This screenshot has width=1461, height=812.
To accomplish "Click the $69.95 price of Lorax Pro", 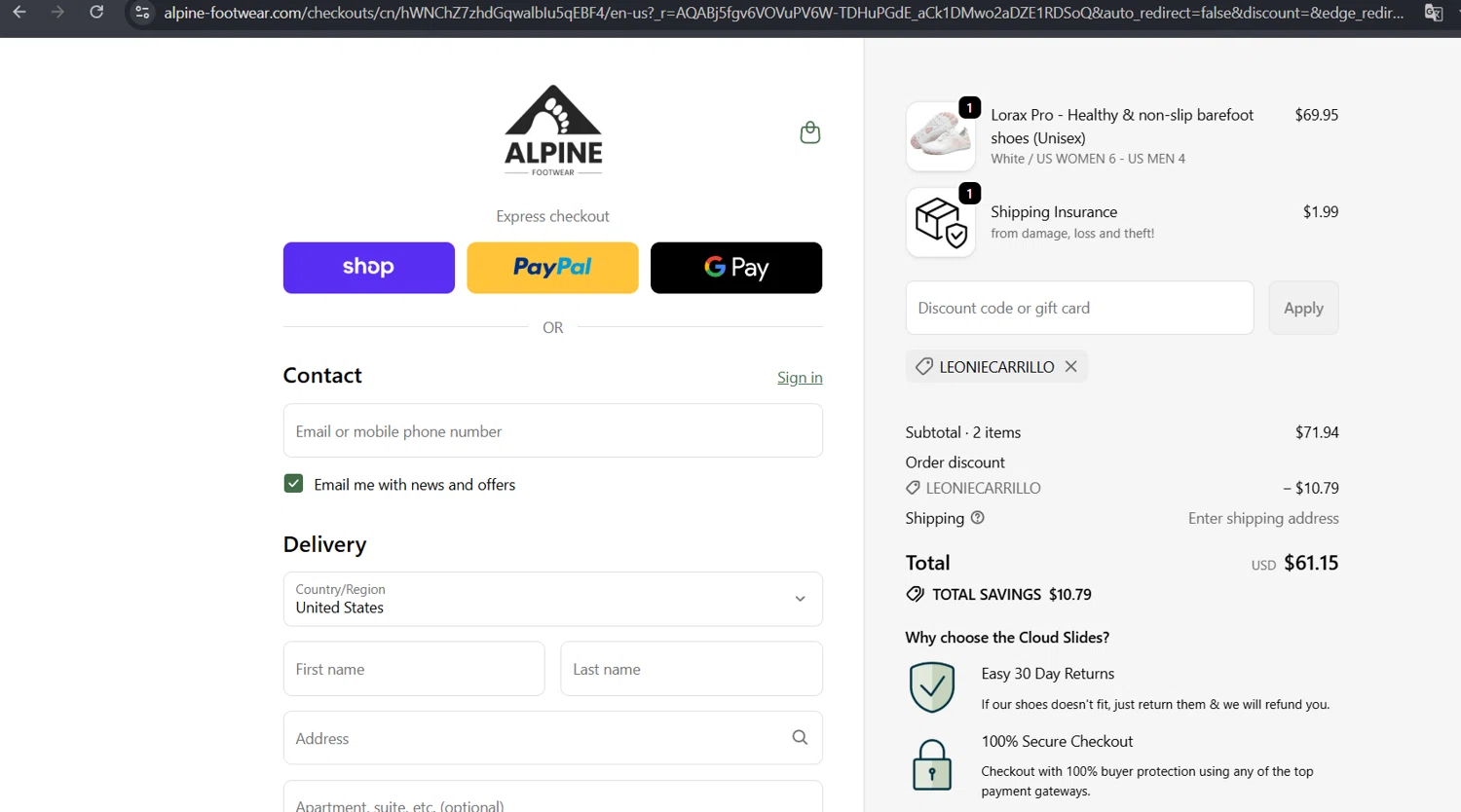I will click(x=1317, y=115).
